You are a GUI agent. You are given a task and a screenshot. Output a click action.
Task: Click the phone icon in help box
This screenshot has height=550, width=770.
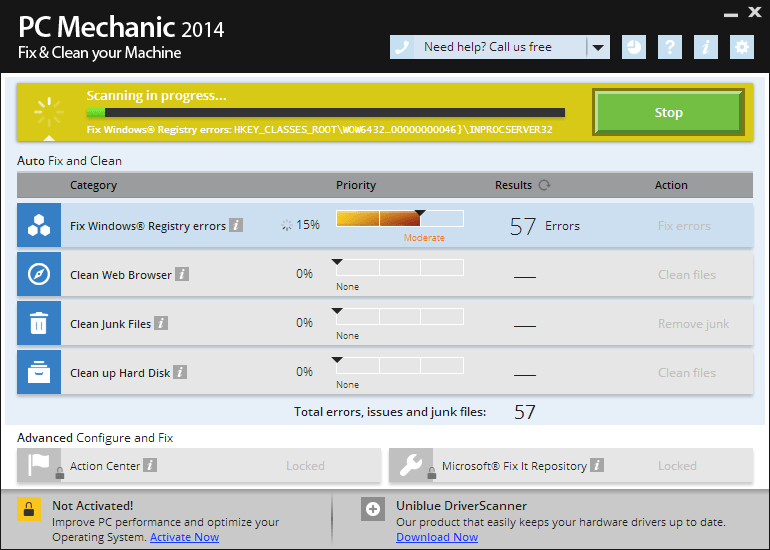[402, 47]
